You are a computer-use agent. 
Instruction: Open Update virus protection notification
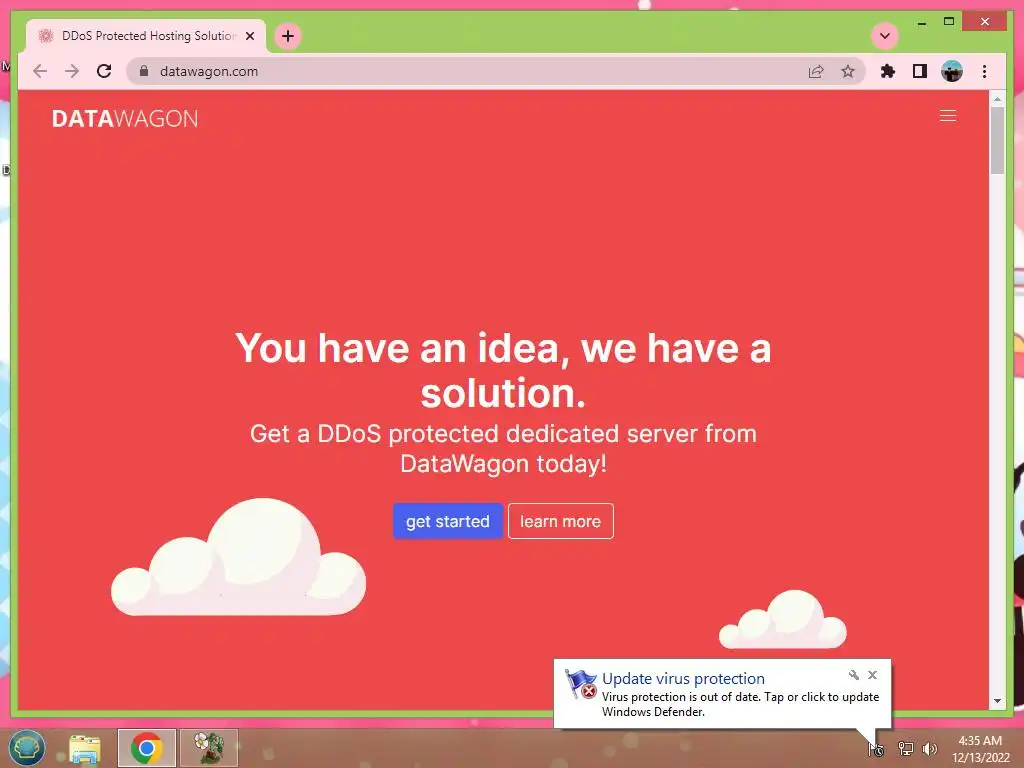[722, 694]
